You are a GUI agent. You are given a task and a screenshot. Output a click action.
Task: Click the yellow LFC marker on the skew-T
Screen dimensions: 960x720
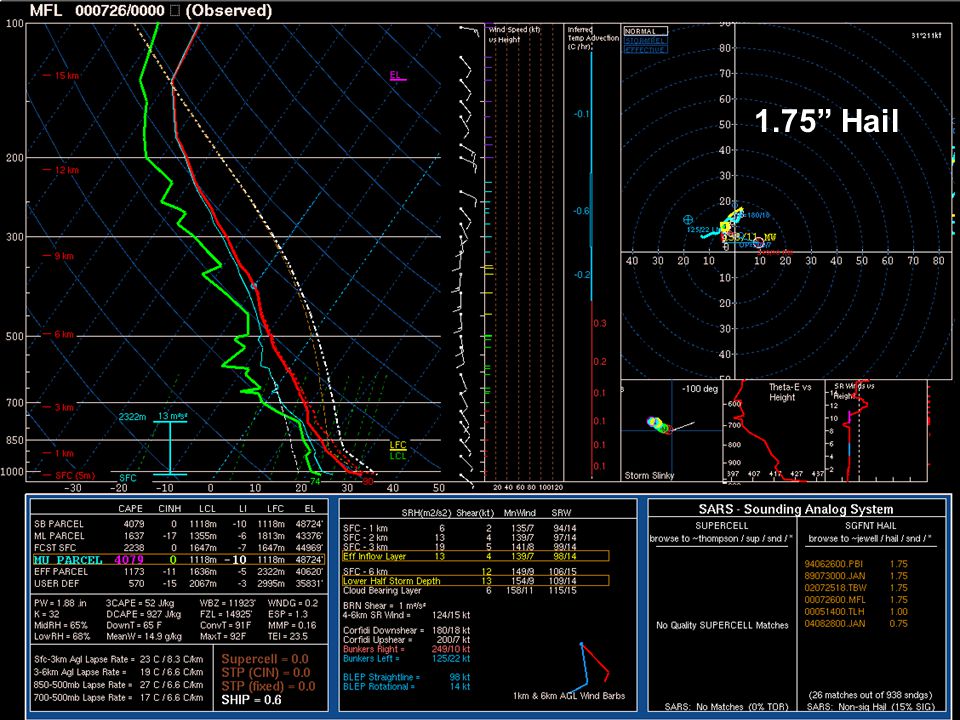coord(398,445)
